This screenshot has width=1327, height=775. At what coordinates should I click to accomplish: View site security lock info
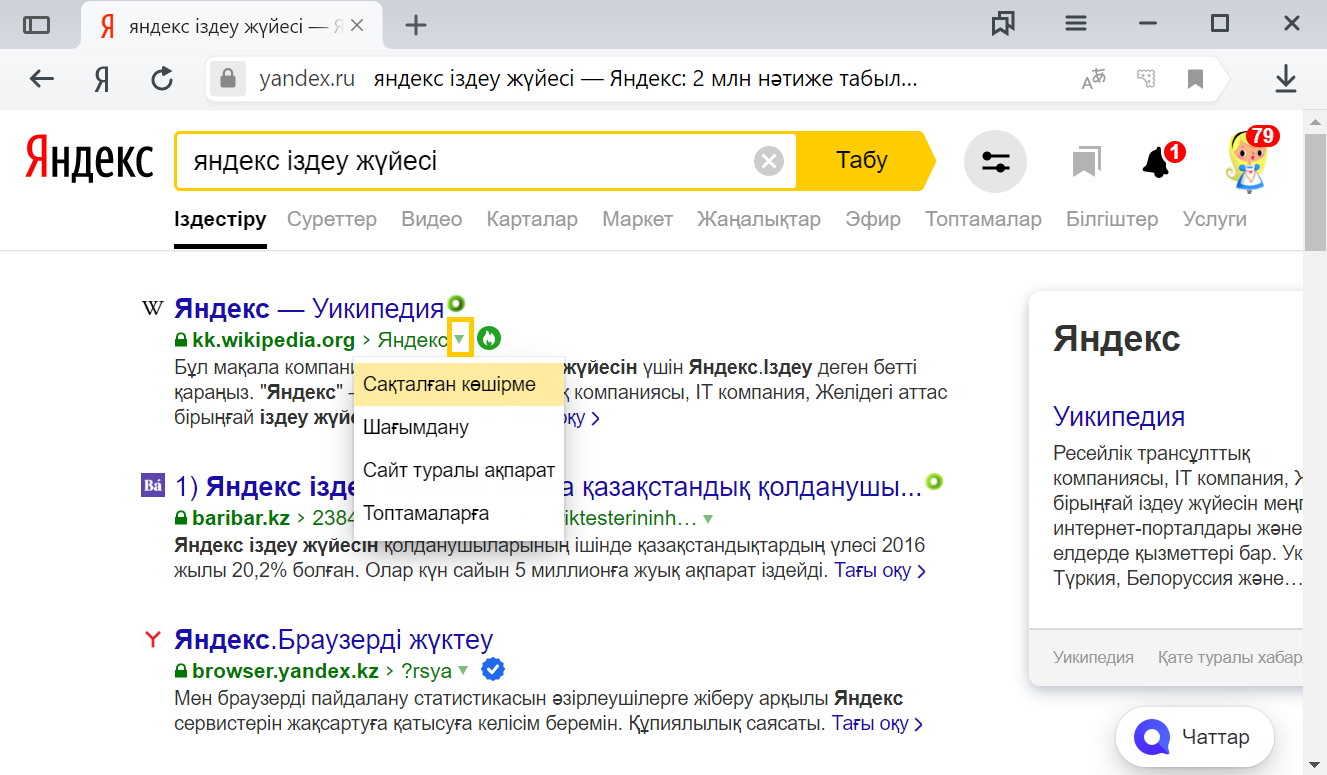[228, 79]
